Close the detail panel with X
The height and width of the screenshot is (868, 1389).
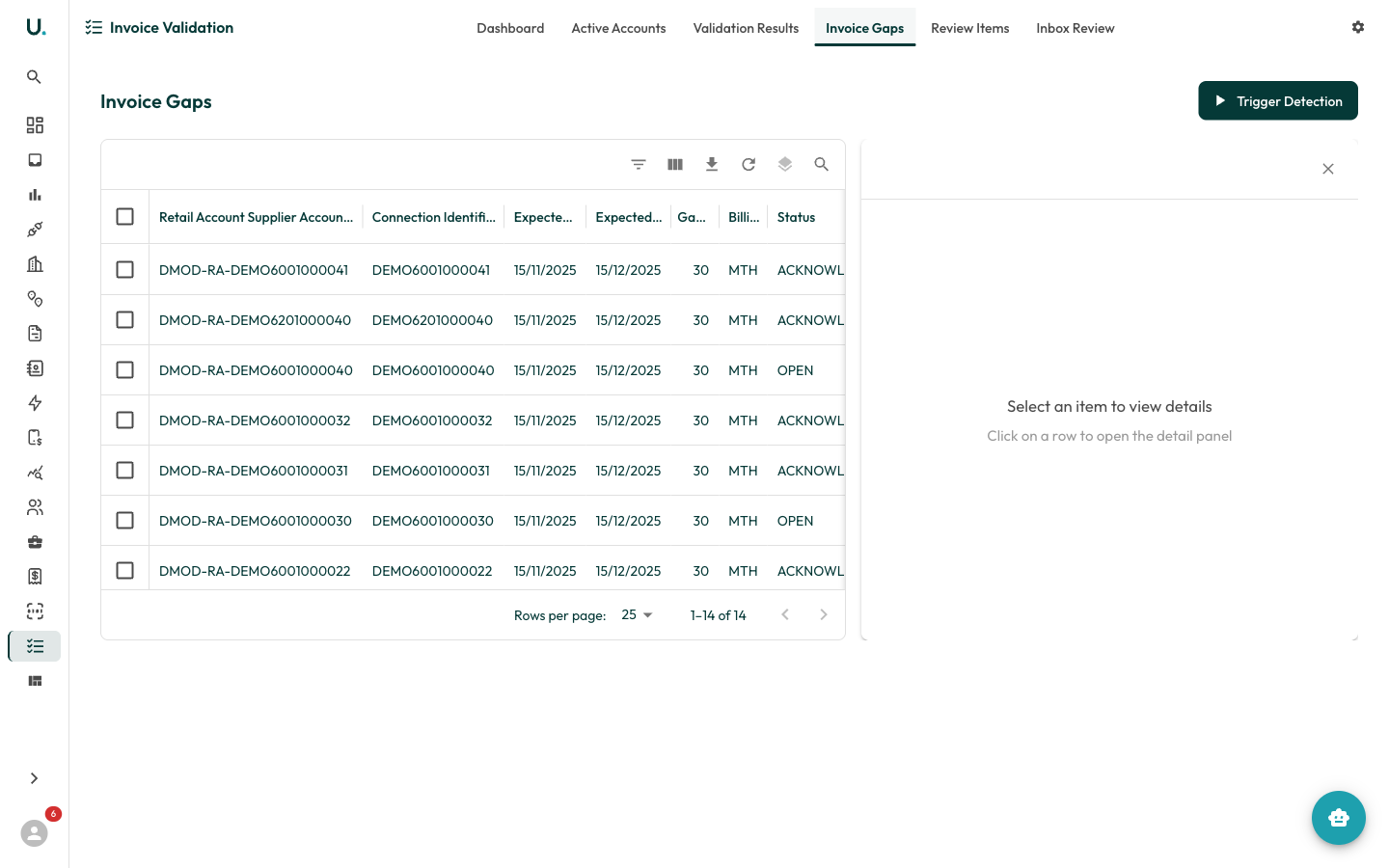[1328, 169]
